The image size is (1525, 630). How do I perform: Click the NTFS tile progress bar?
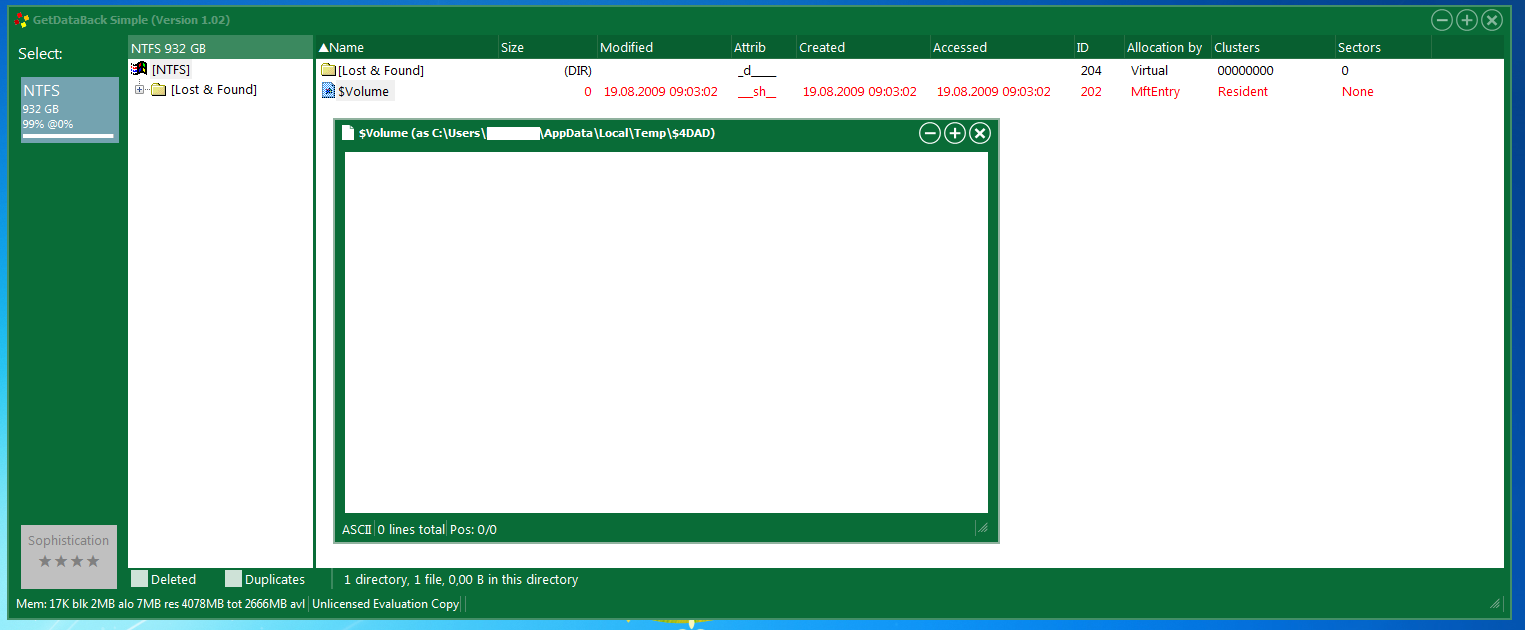pyautogui.click(x=68, y=135)
